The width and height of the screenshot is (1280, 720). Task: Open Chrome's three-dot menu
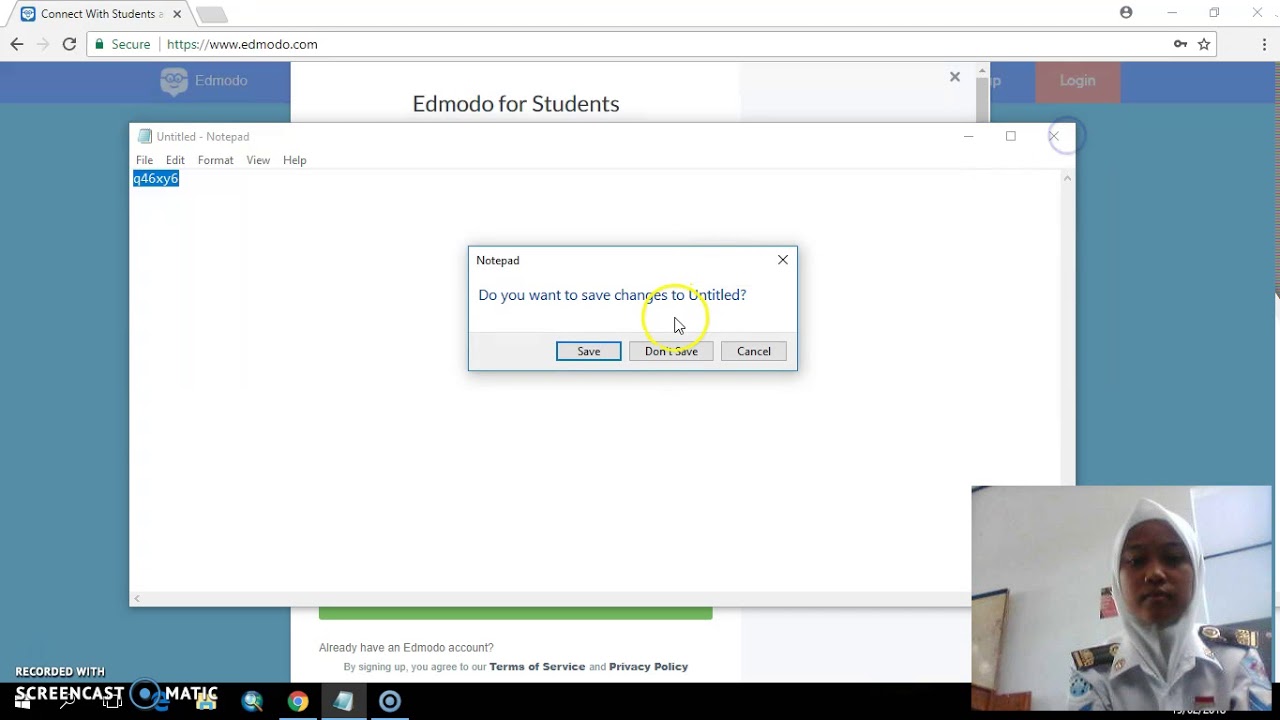[x=1265, y=44]
